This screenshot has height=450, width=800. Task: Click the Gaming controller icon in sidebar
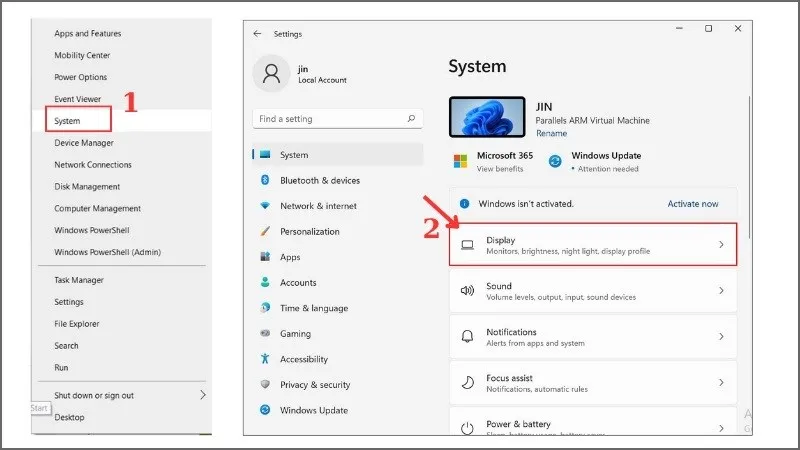(265, 334)
